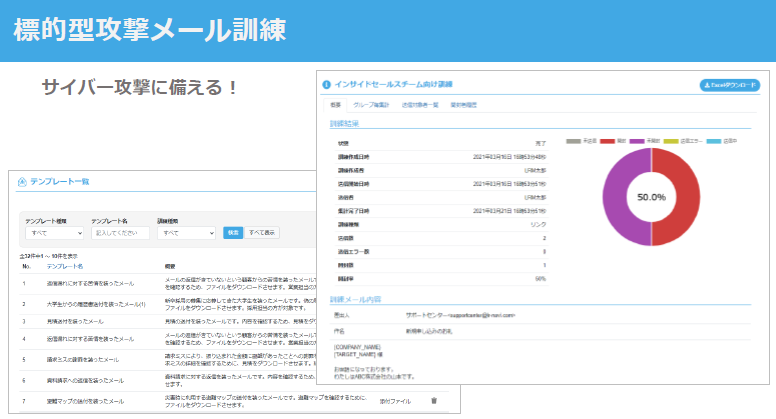
Task: Toggle the purple legend swatch above the chart
Action: coord(650,141)
